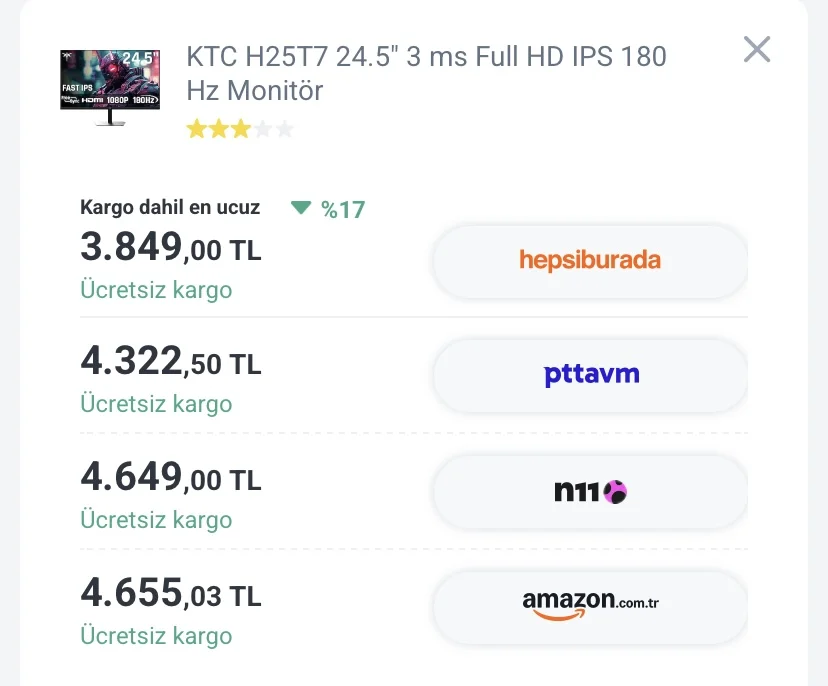Open the amazon.com.tr store offer
The height and width of the screenshot is (686, 828).
pyautogui.click(x=590, y=607)
